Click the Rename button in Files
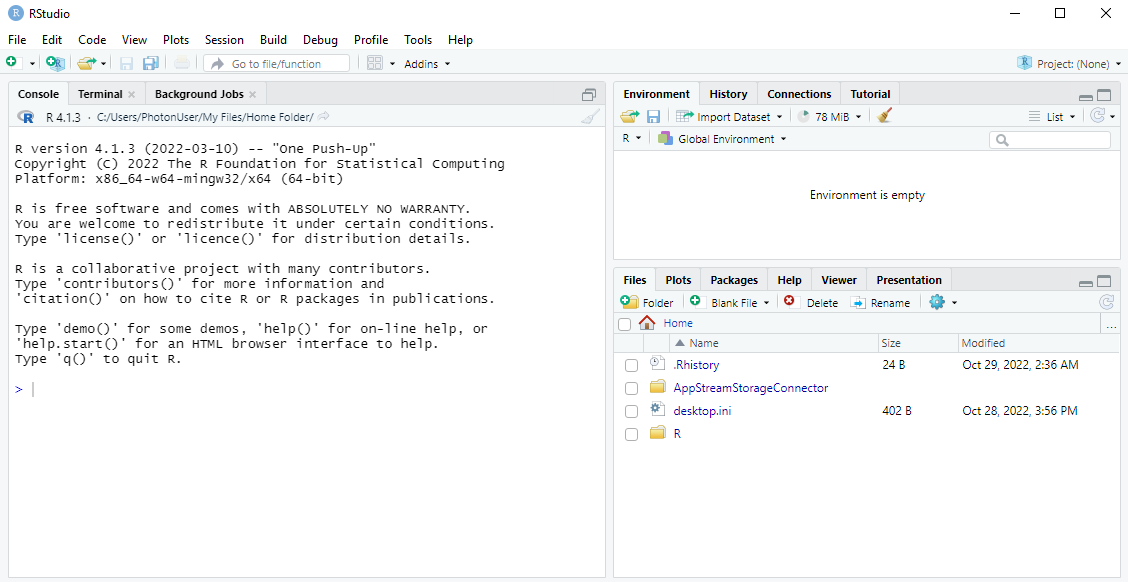Image resolution: width=1128 pixels, height=582 pixels. click(880, 302)
